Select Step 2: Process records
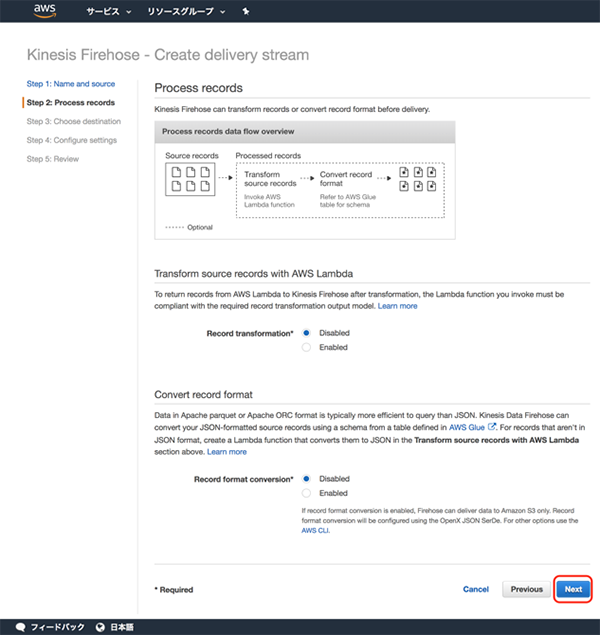Viewport: 600px width, 635px height. (x=70, y=102)
